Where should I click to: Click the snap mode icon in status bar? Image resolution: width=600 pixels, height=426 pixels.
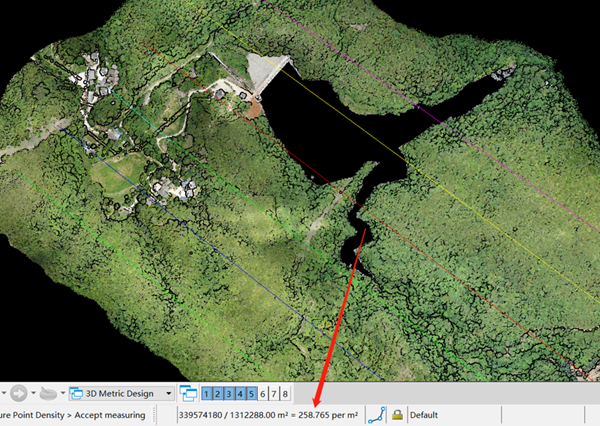coord(377,415)
